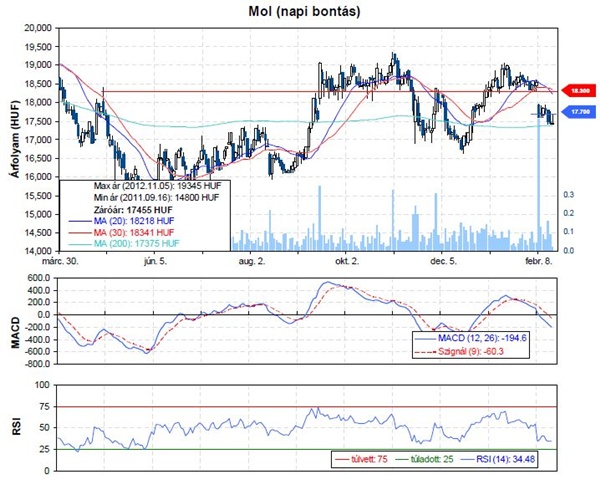Viewport: 600px width, 479px height.
Task: Click the 20,000 price axis label
Action: click(38, 28)
